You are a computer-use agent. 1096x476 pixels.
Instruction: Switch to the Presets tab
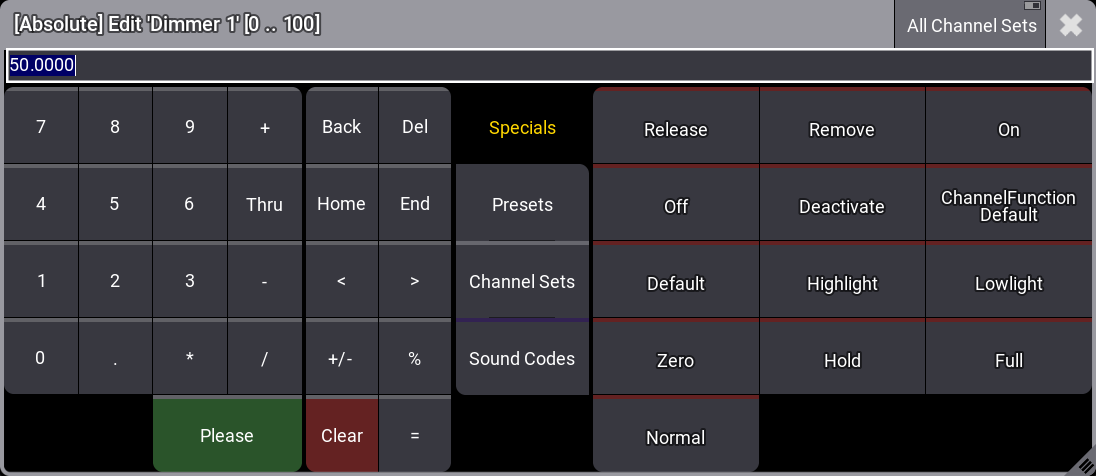pyautogui.click(x=522, y=205)
